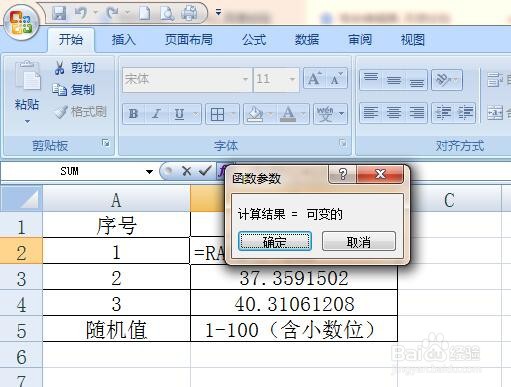Click wrap text icon
This screenshot has height=387, width=511.
pyautogui.click(x=495, y=80)
